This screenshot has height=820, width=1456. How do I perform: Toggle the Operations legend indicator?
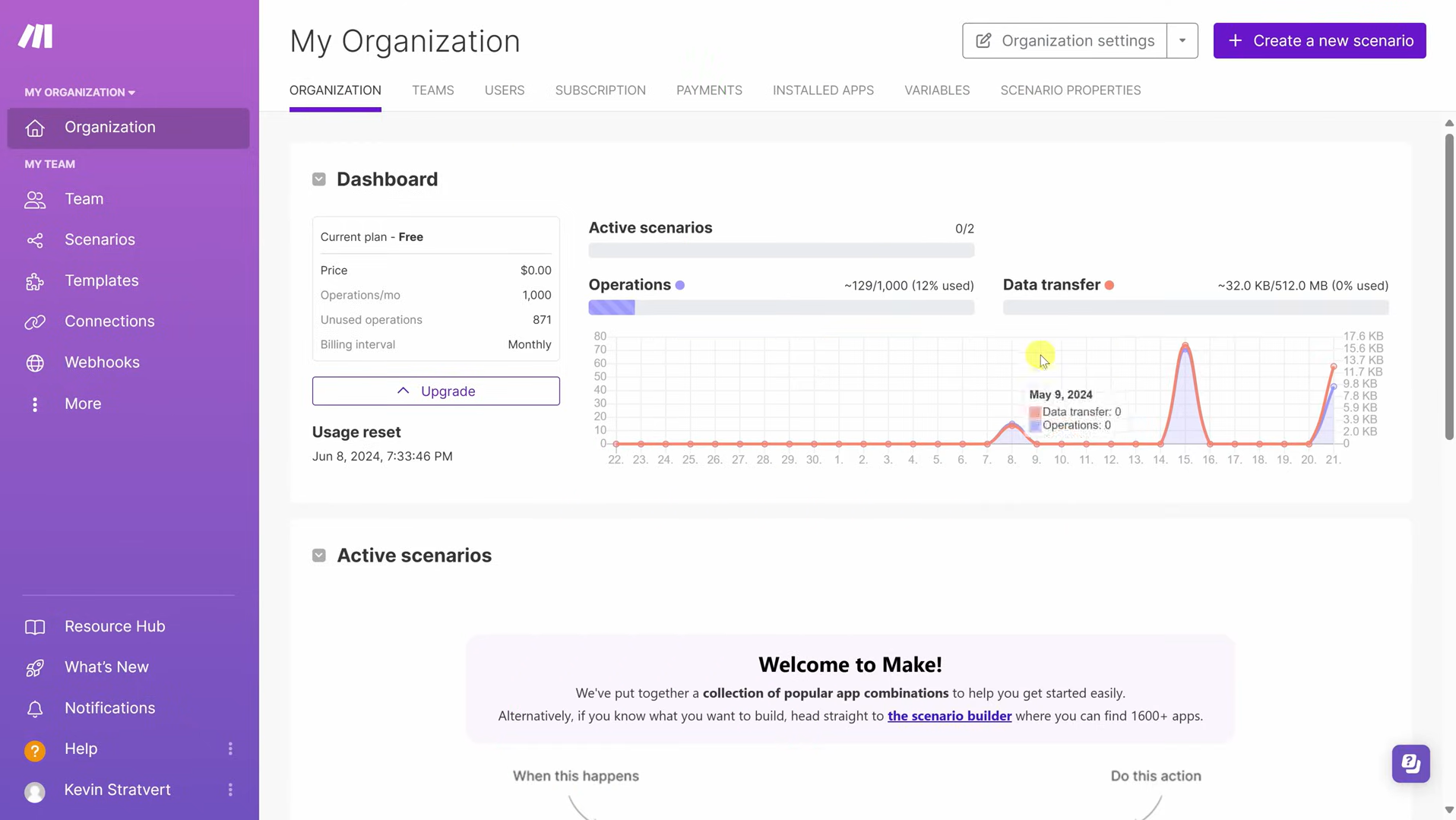click(680, 285)
